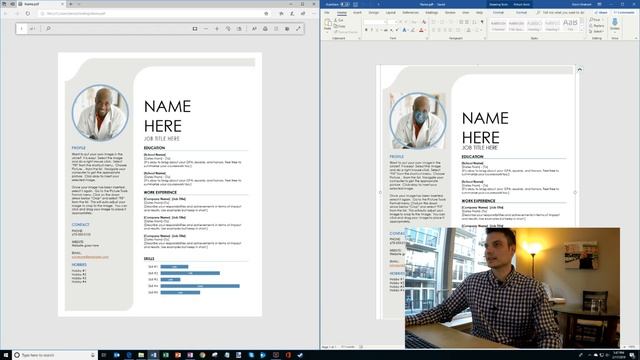Clear all formatting in Word
640x360 pixels.
click(x=424, y=22)
